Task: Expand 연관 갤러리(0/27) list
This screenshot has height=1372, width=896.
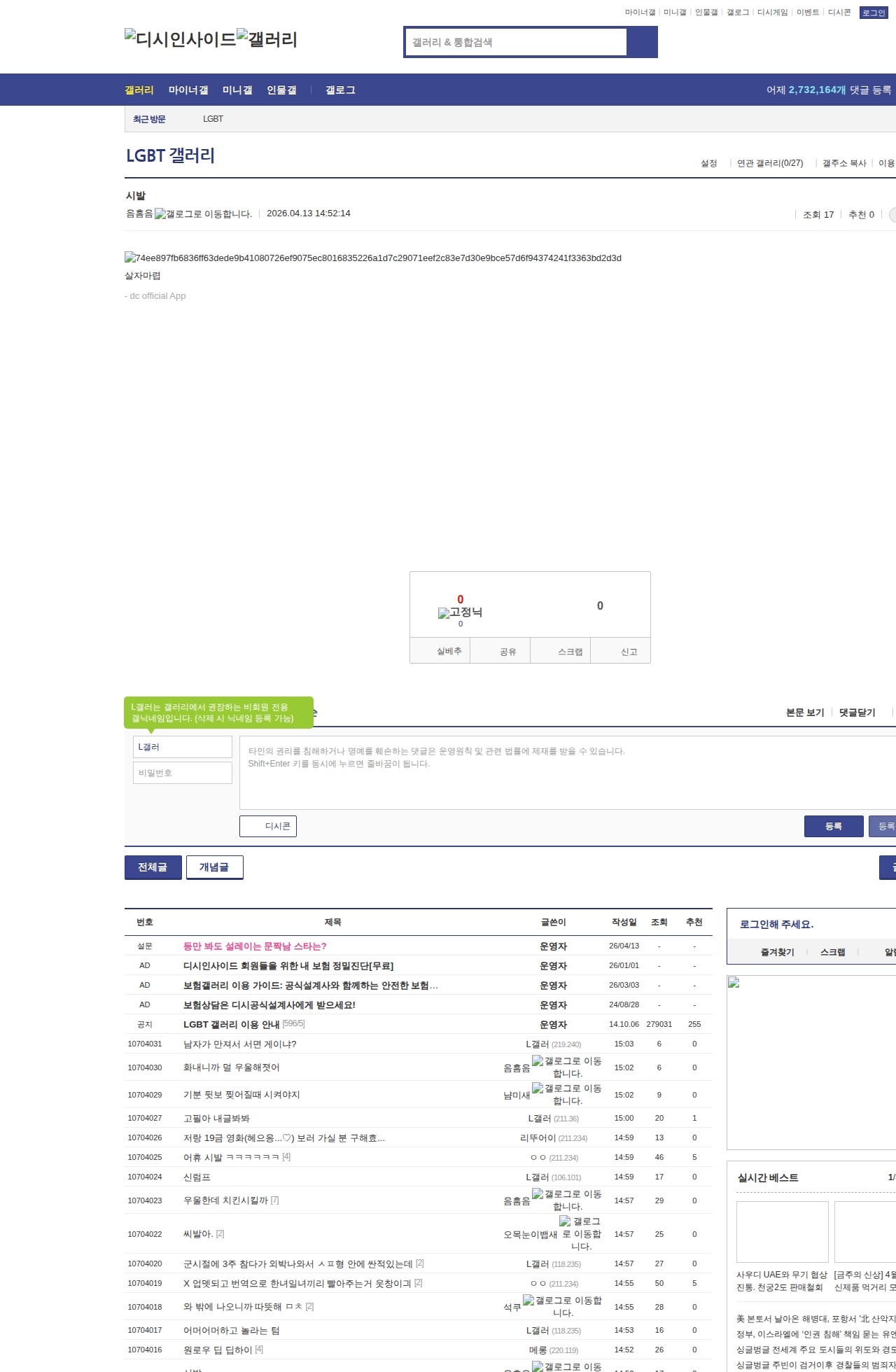Action: (770, 163)
